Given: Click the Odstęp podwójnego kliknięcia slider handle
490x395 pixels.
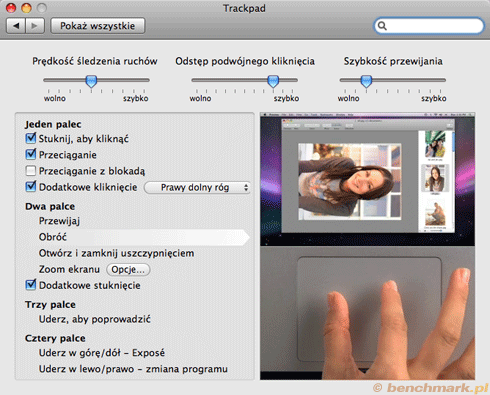Looking at the screenshot, I should [x=273, y=81].
